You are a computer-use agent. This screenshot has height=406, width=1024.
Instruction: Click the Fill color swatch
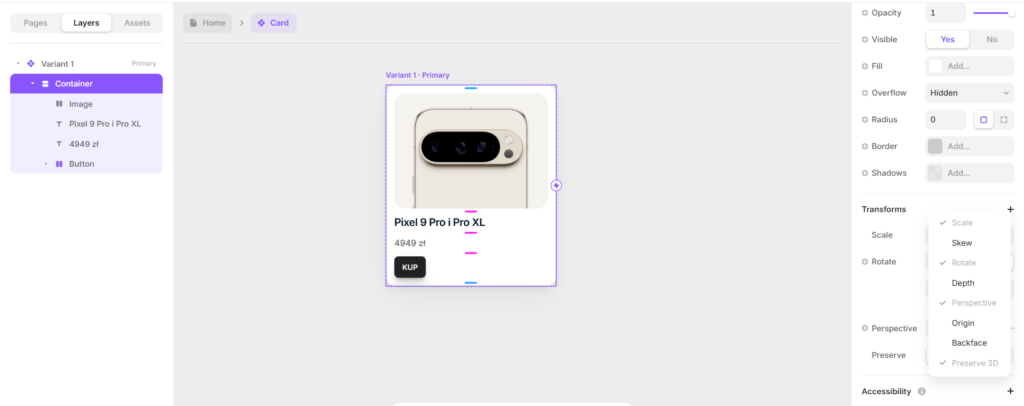[x=935, y=66]
